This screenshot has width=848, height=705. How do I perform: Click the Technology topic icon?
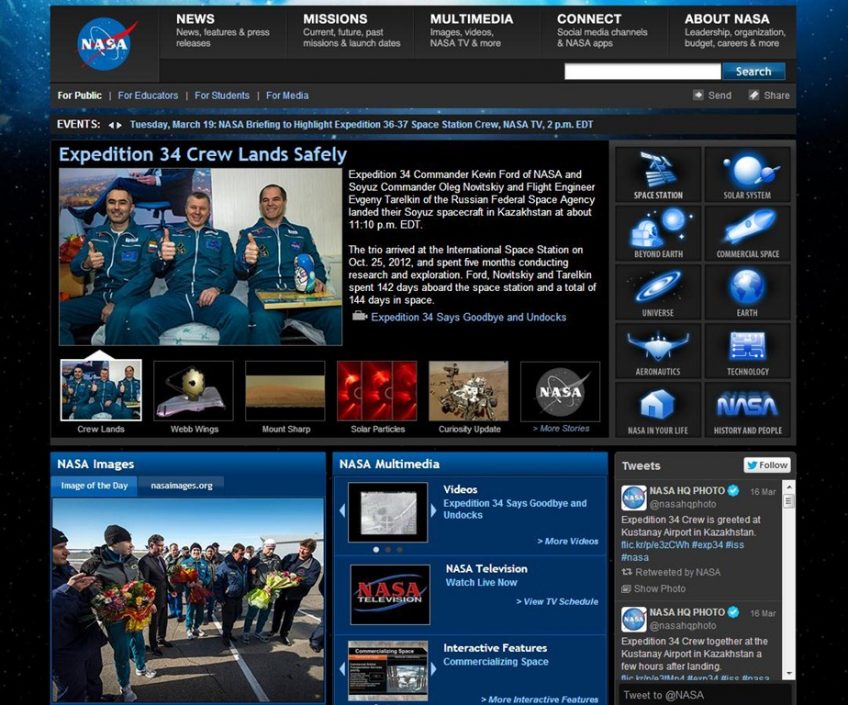pos(746,350)
